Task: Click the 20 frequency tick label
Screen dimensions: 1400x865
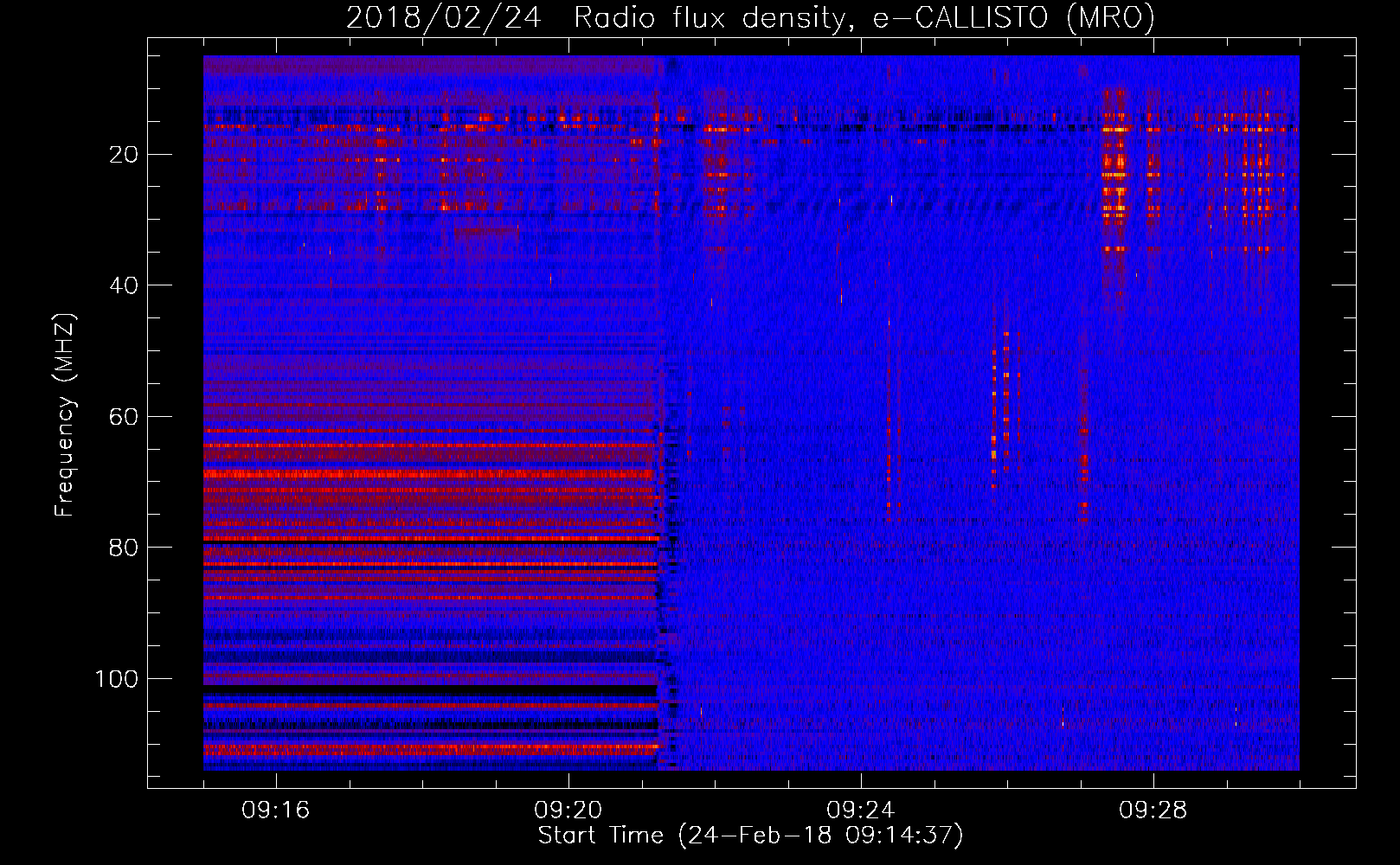Action: tap(125, 155)
